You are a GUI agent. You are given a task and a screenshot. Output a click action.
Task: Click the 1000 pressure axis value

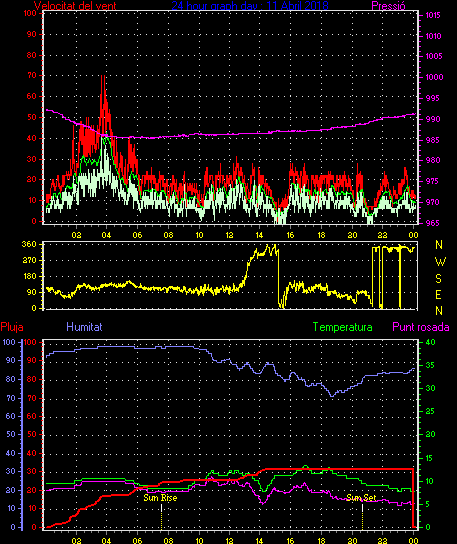pyautogui.click(x=434, y=77)
